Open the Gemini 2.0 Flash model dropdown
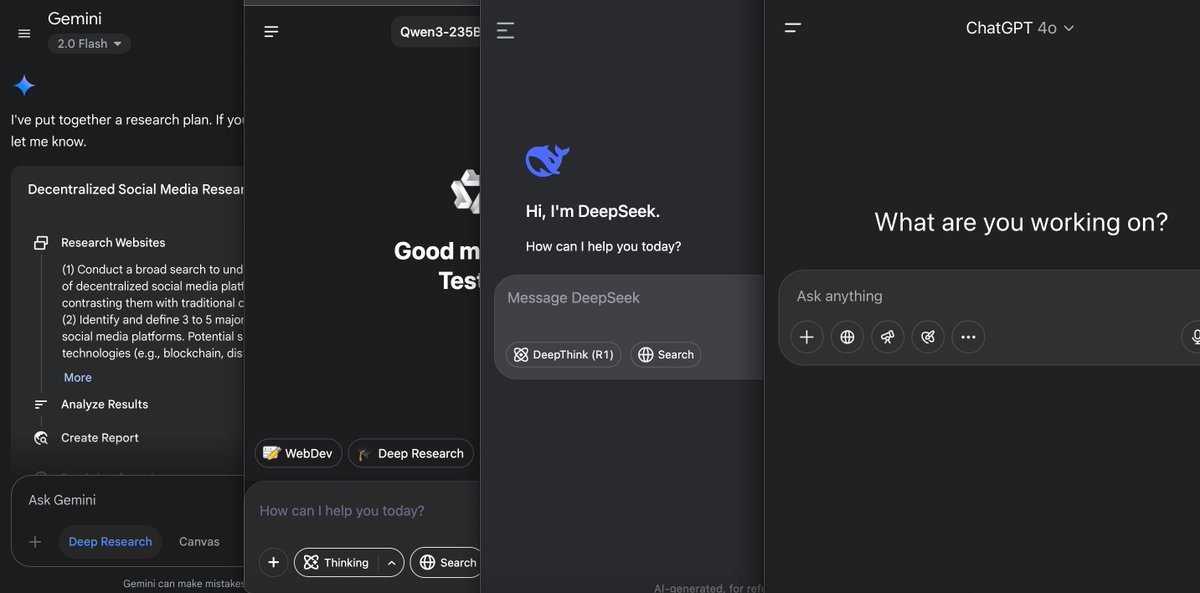 coord(89,44)
